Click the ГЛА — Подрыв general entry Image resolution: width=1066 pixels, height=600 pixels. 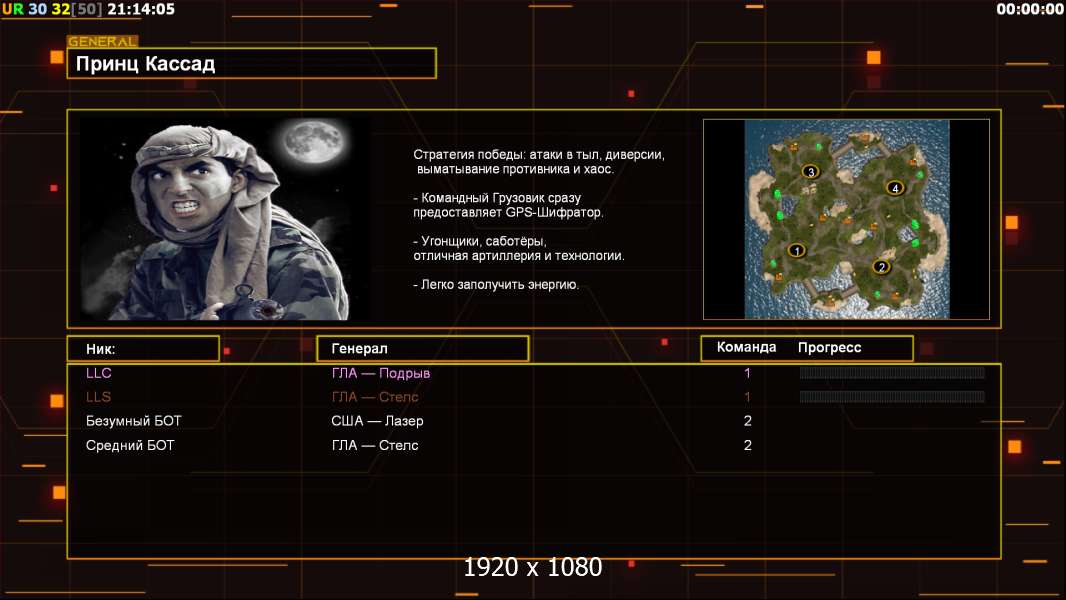381,373
